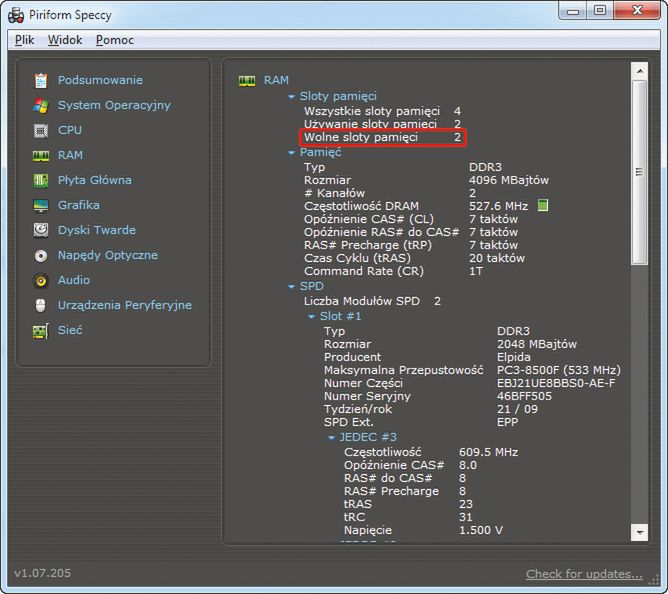Click serial number 46BFF505

pyautogui.click(x=524, y=396)
